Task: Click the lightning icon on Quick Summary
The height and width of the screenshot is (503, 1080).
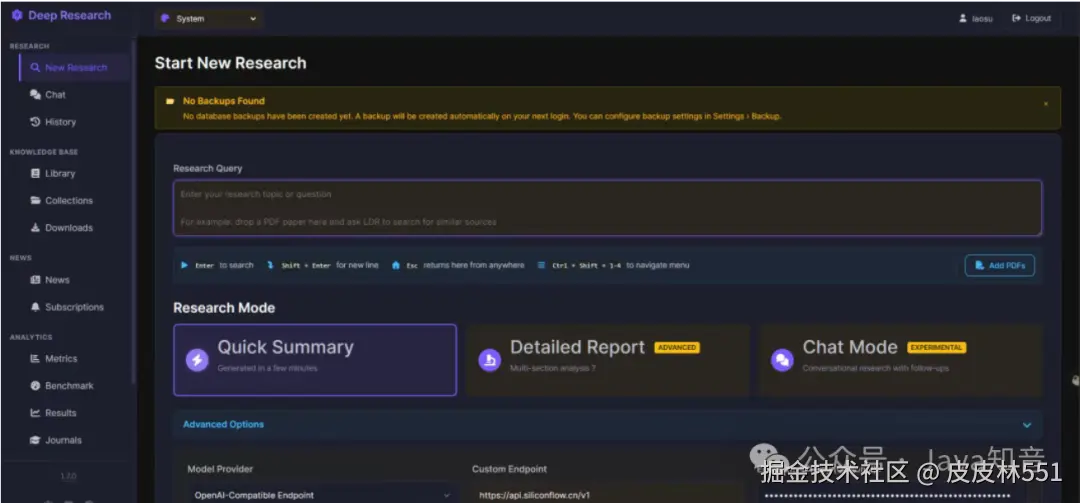Action: coord(197,360)
